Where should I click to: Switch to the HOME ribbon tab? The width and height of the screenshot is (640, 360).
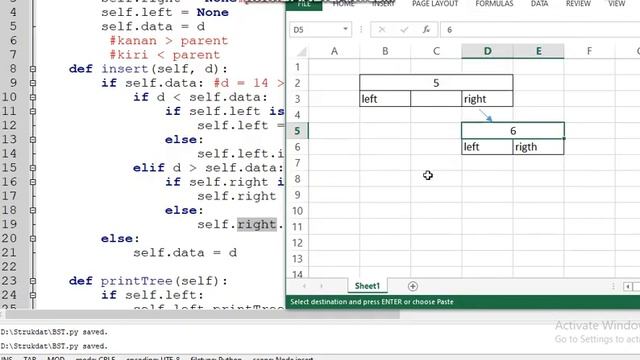pyautogui.click(x=344, y=4)
